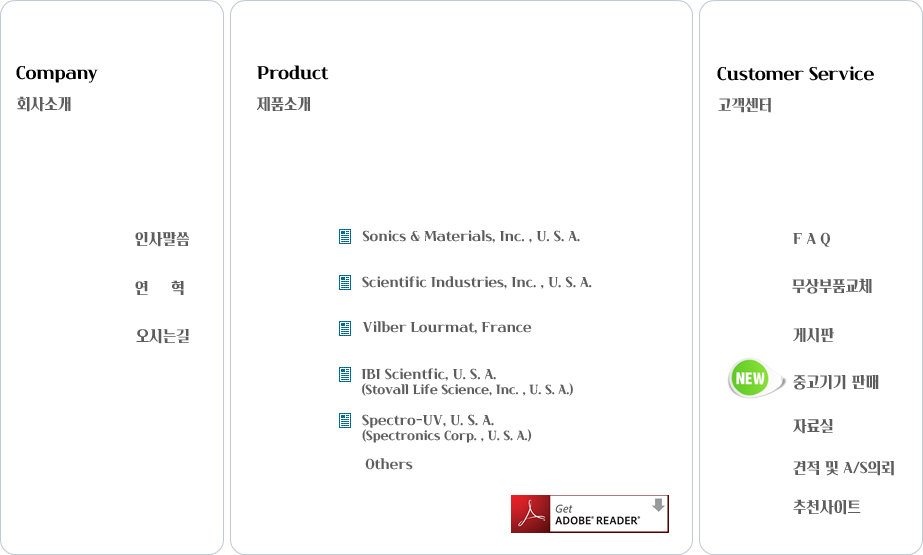The height and width of the screenshot is (555, 923).
Task: Open the 인사말씀 company page
Action: 162,239
